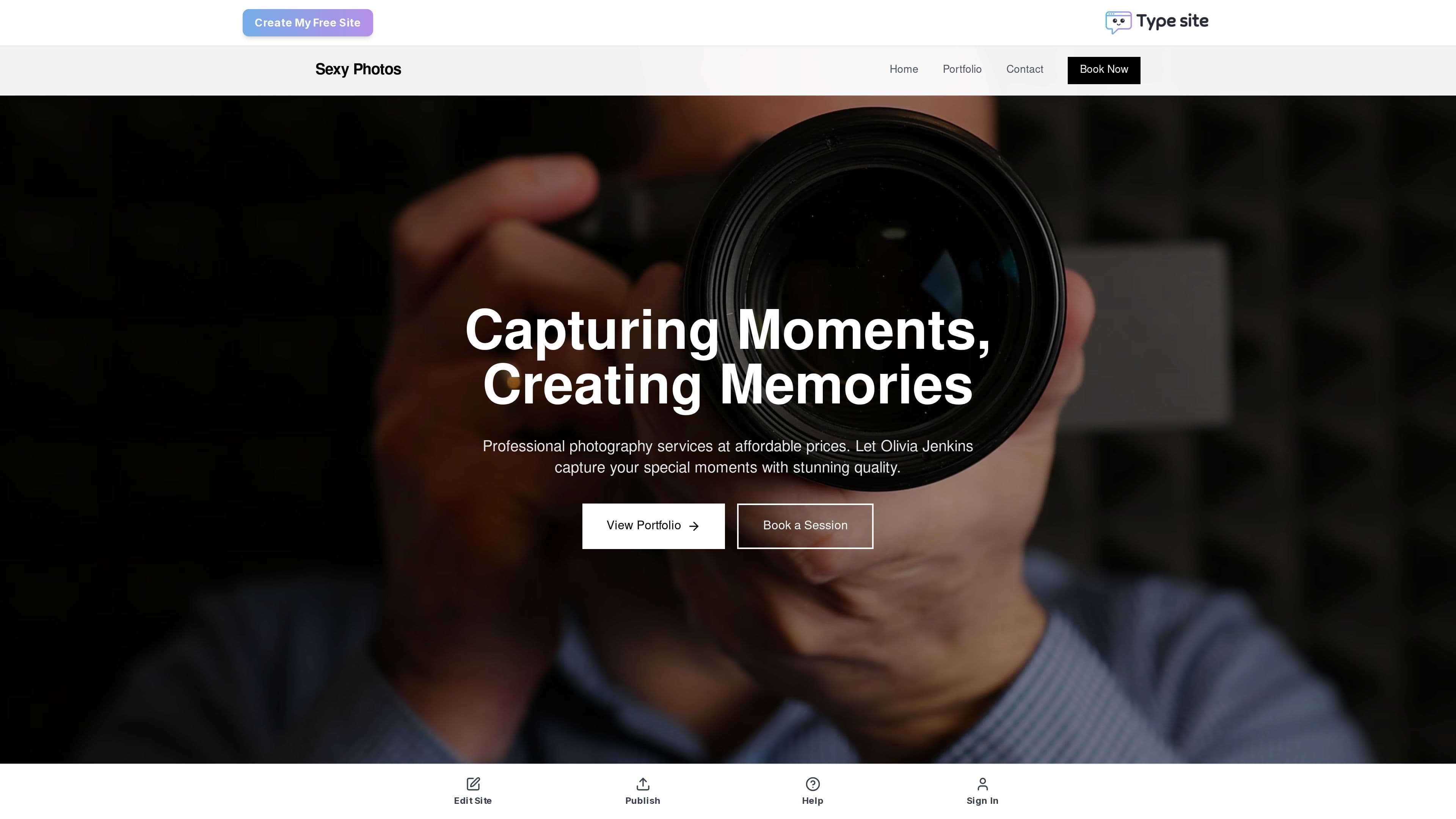Click the Professional photography services subtitle text
Screen dimensions: 1456x819
pyautogui.click(x=728, y=457)
